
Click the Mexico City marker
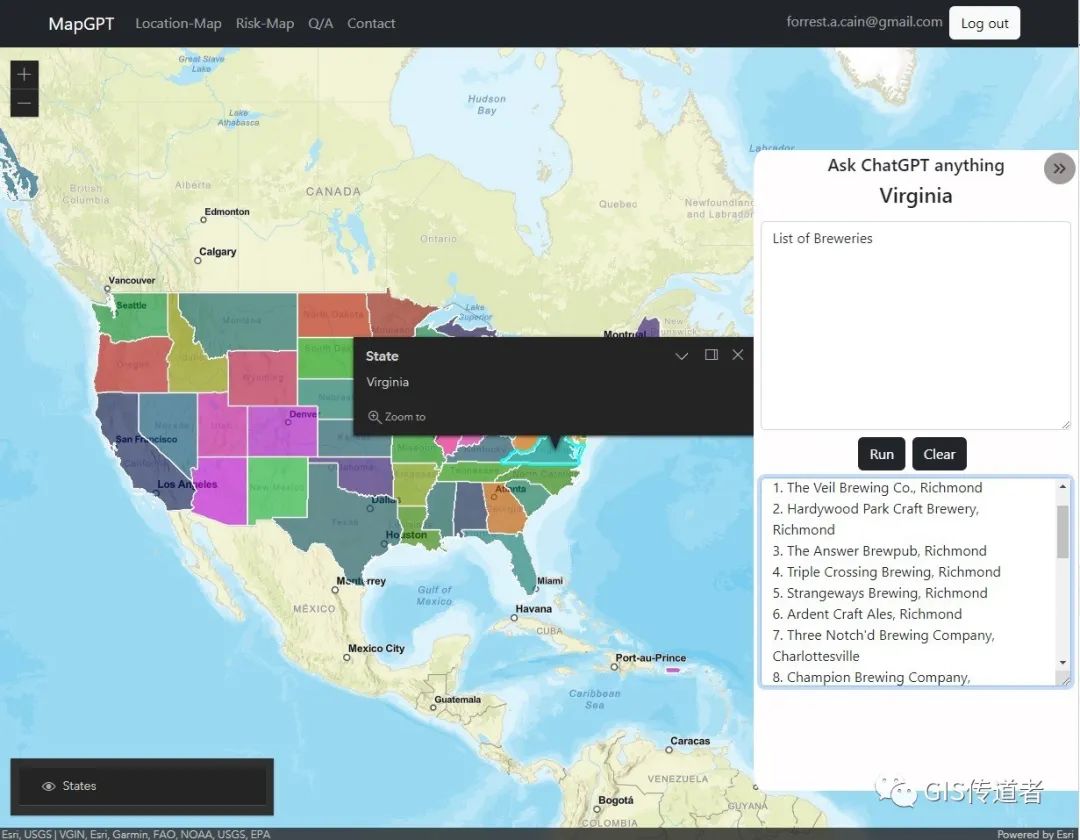tap(347, 658)
